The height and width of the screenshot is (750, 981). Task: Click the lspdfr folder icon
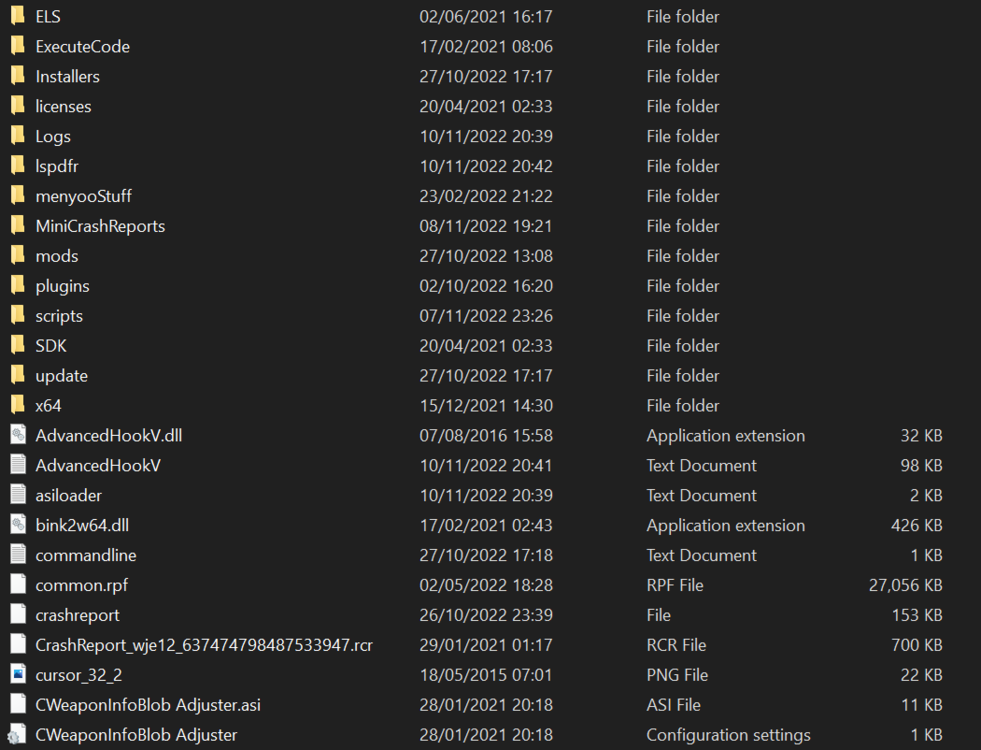(x=17, y=165)
